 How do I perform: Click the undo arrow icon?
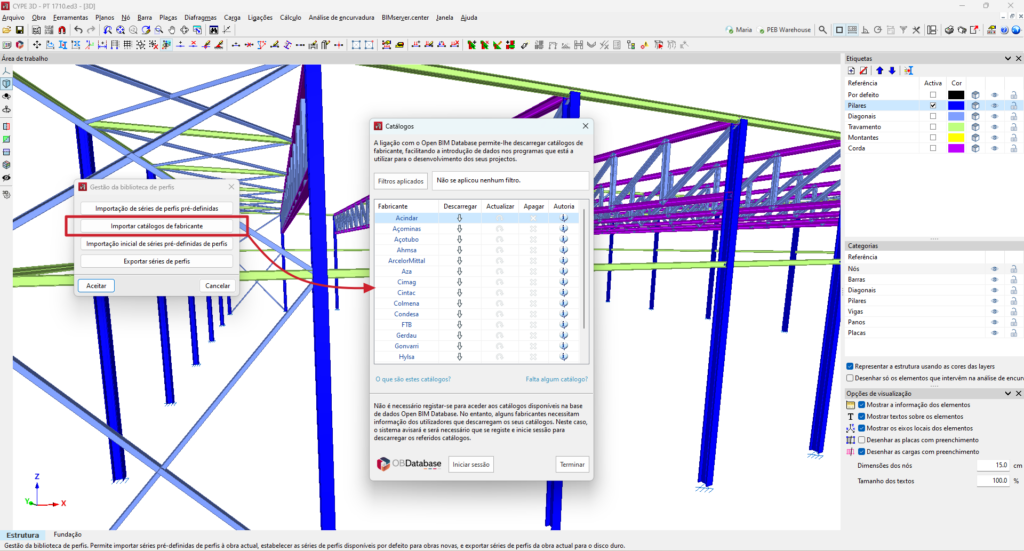(x=78, y=31)
